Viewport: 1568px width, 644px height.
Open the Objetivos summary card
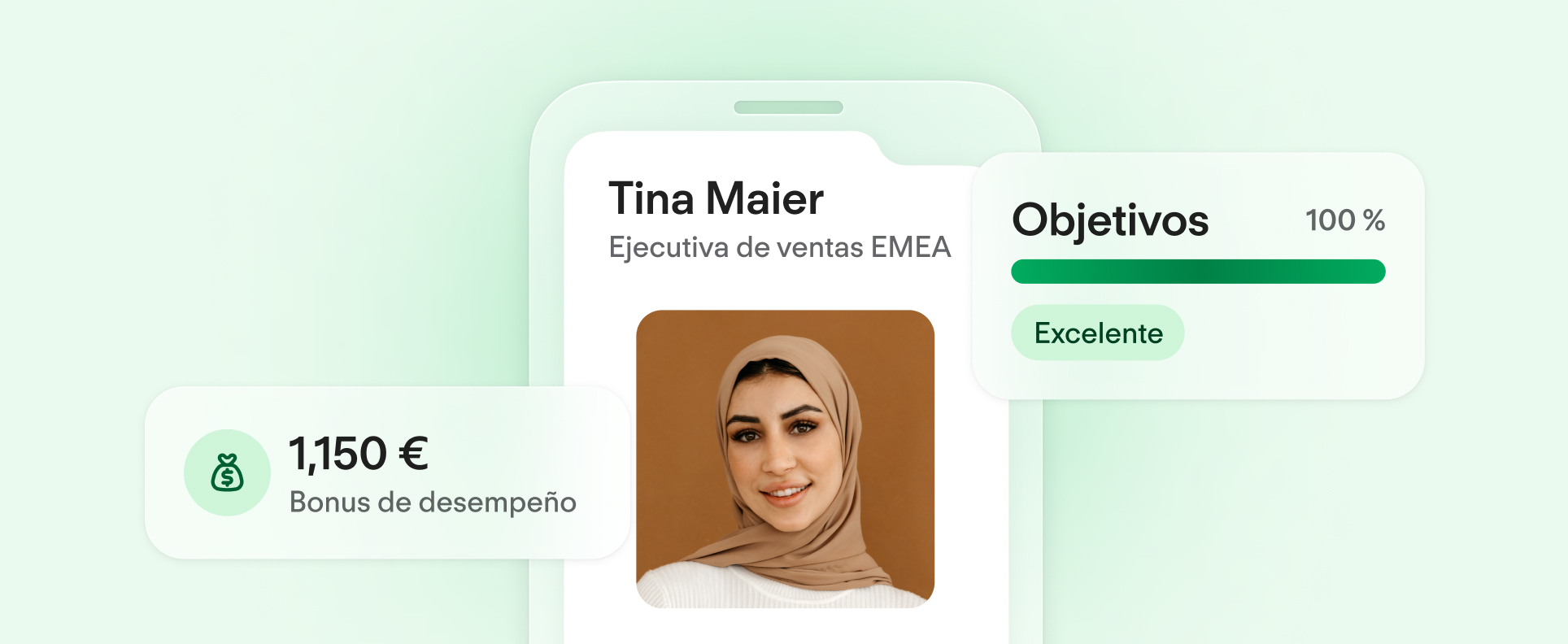coord(1198,276)
